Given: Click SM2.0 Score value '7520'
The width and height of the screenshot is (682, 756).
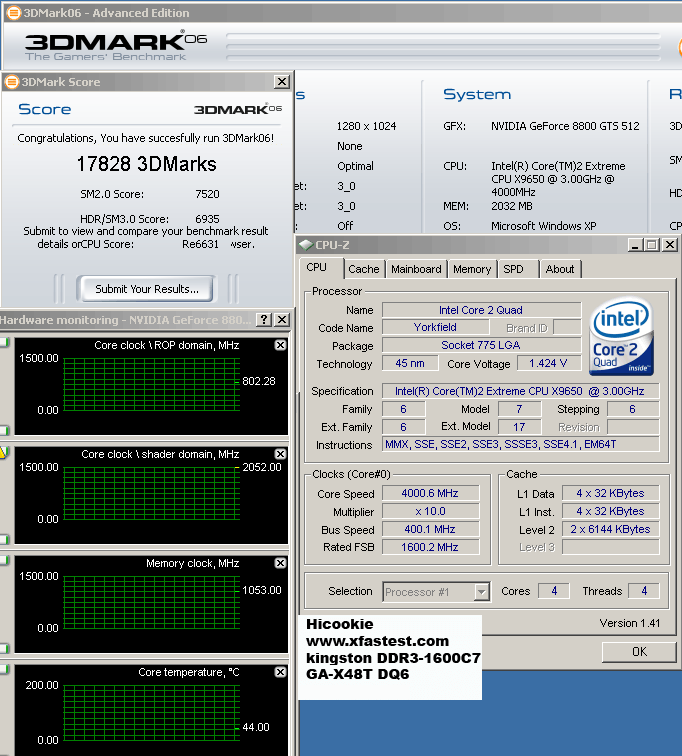Looking at the screenshot, I should point(207,194).
